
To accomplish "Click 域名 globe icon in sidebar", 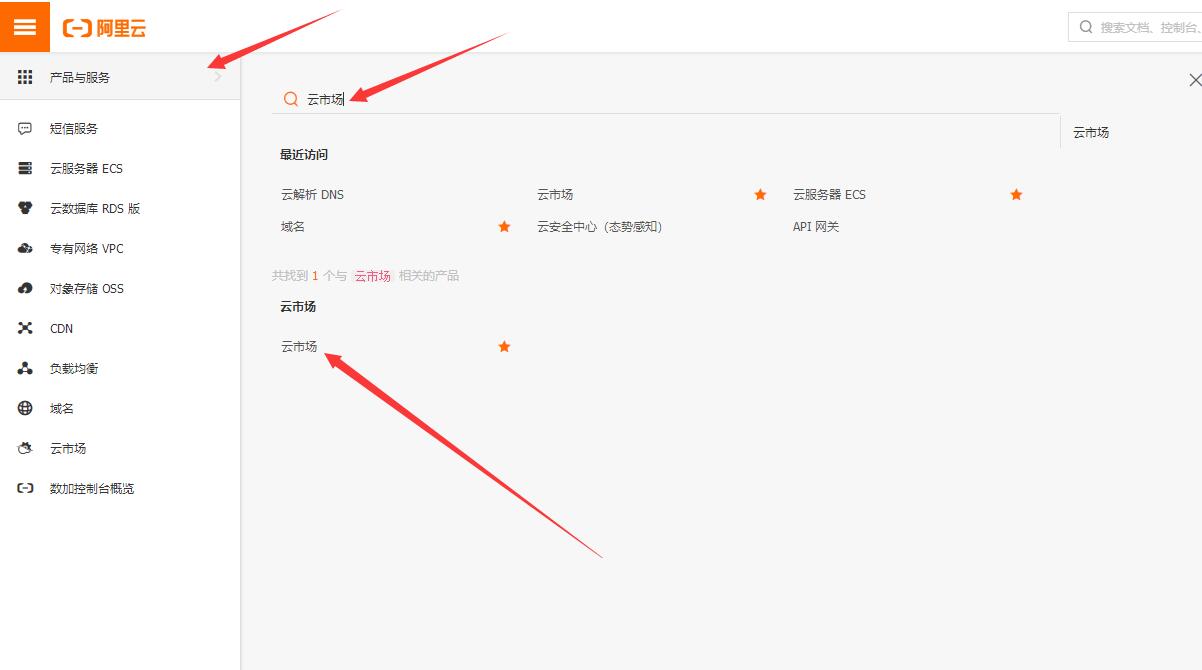I will click(x=25, y=409).
